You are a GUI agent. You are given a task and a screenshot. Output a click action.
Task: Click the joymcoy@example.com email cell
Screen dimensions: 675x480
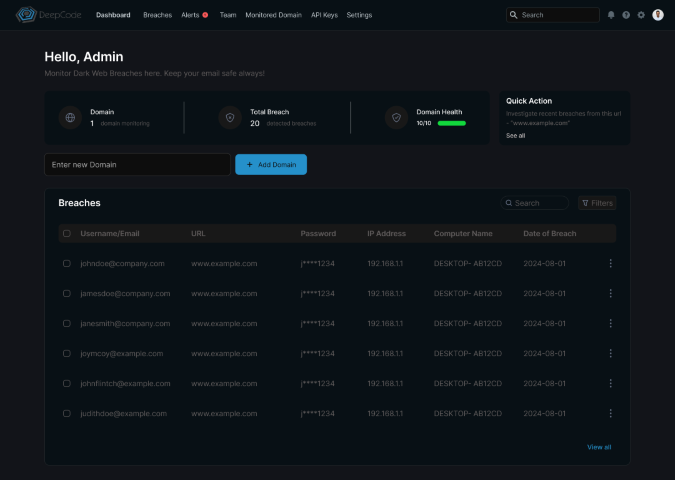click(122, 353)
